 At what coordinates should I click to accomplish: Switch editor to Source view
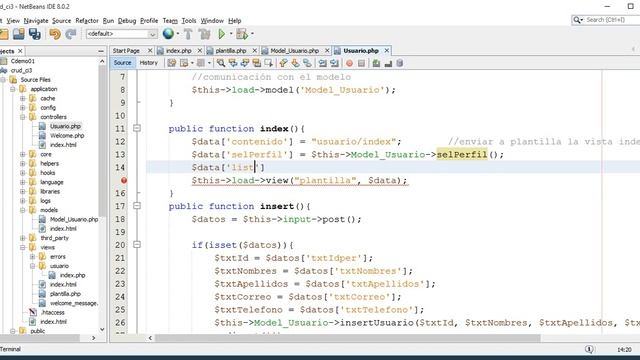point(122,63)
